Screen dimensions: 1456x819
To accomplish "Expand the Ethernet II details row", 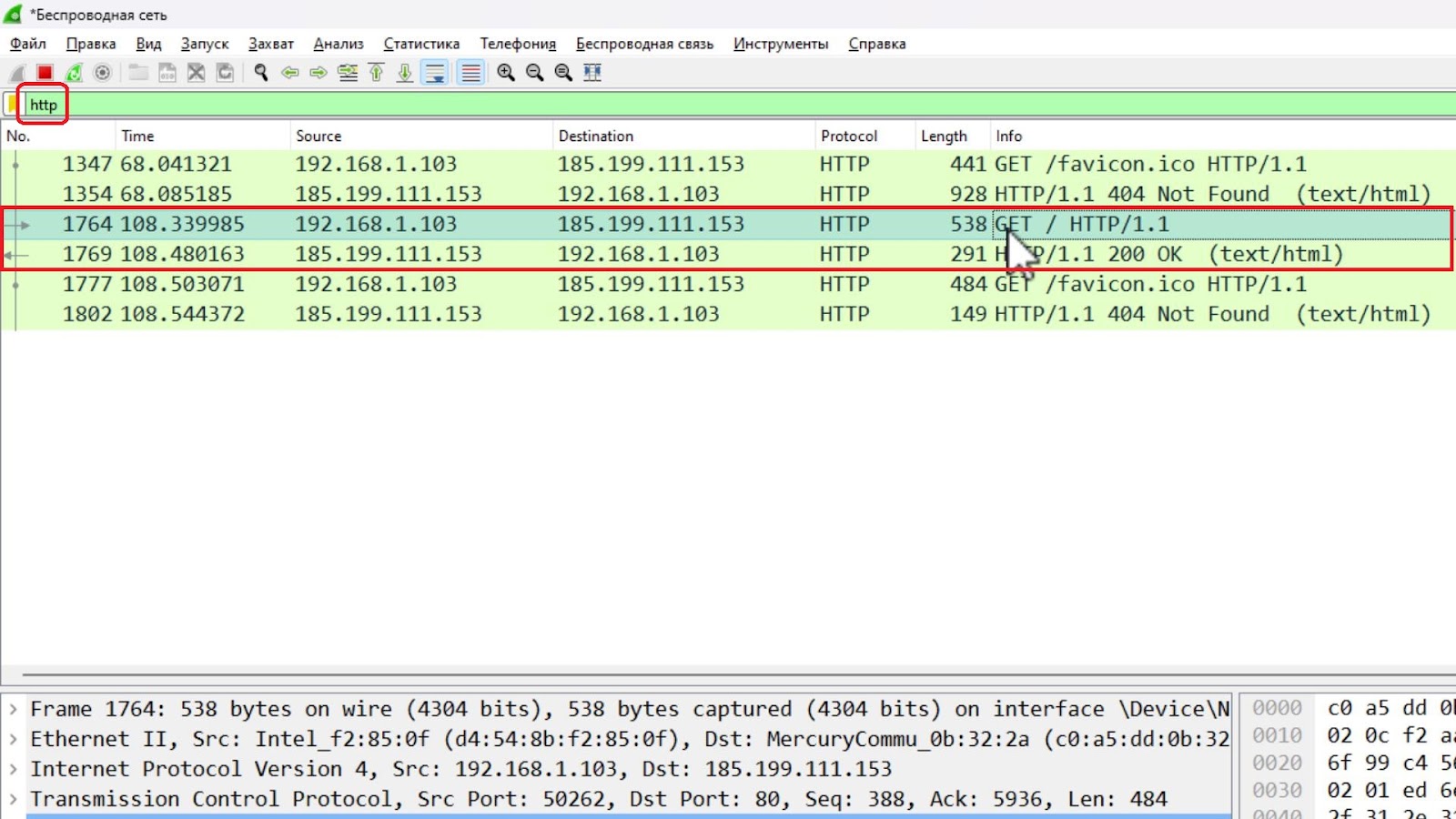I will coord(14,739).
